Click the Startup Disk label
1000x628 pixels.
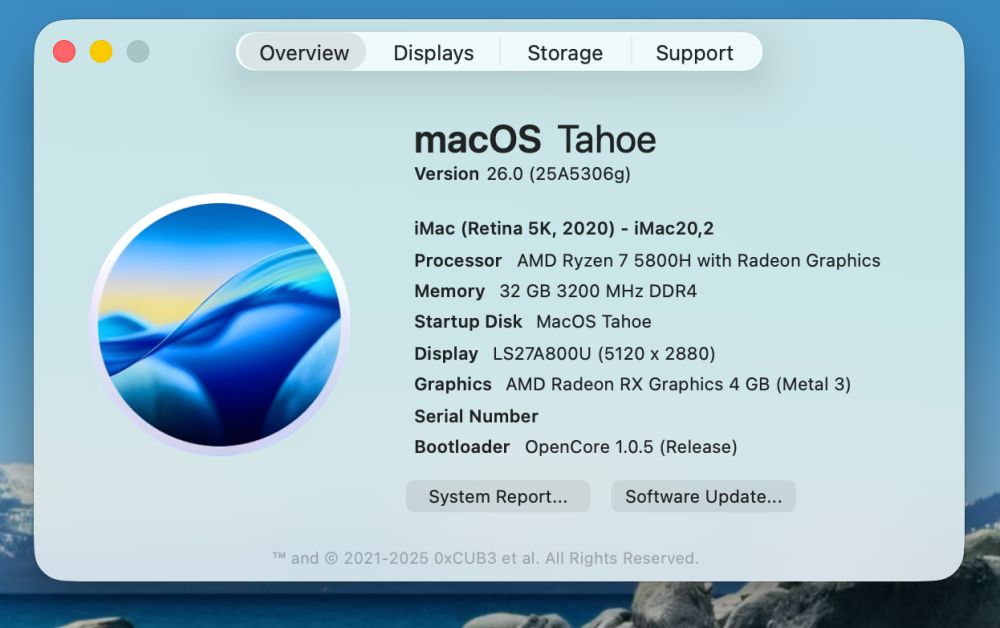coord(468,321)
